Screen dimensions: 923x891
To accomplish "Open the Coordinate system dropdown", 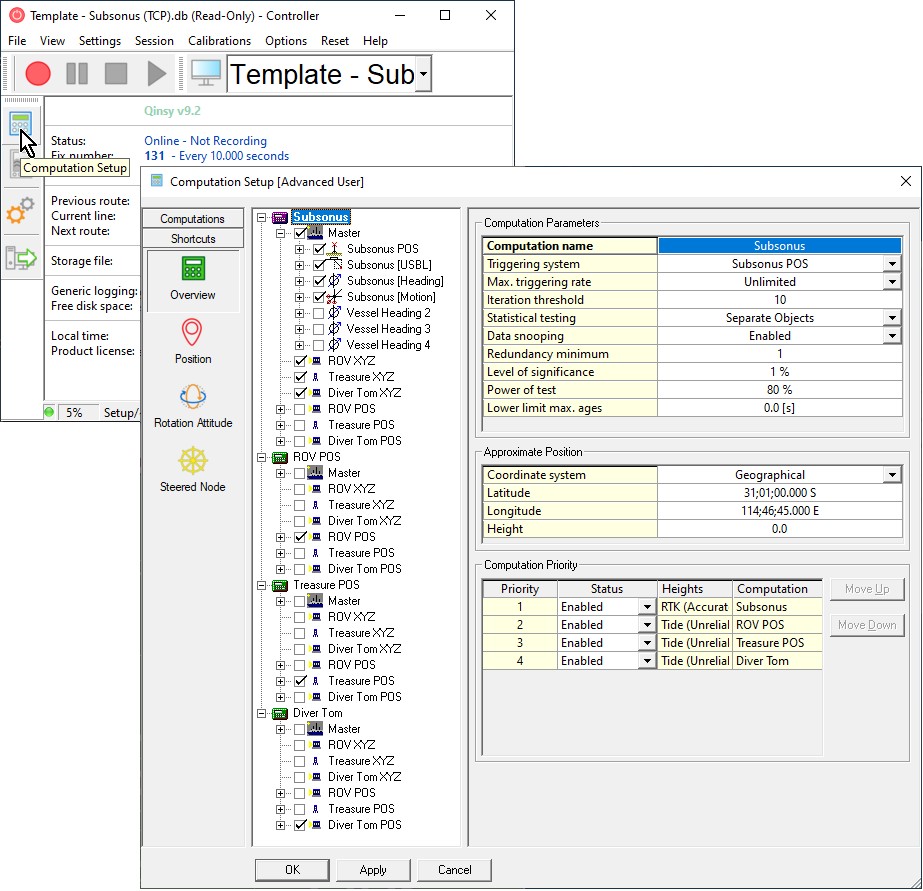I will 892,475.
